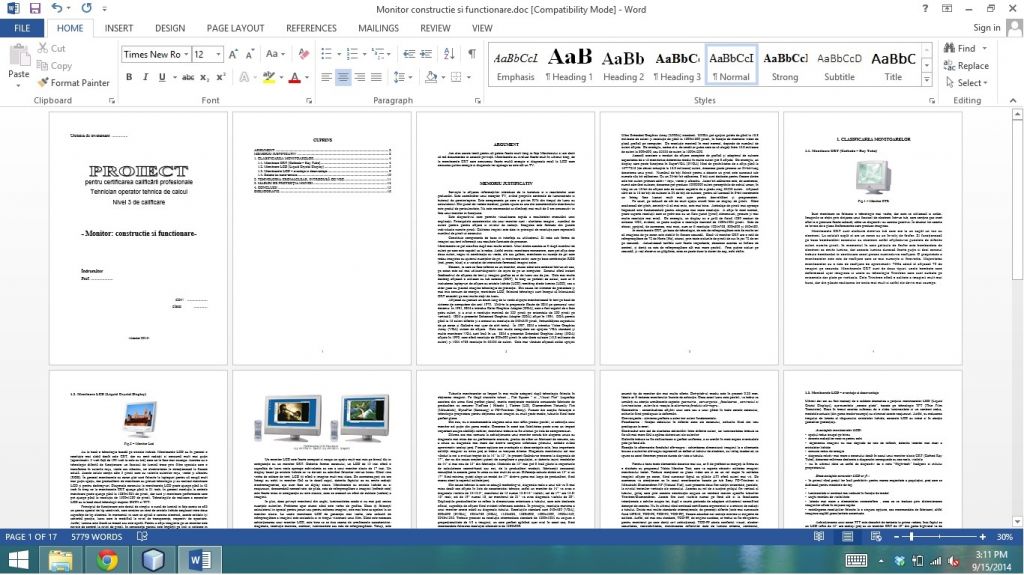This screenshot has height=575, width=1024.
Task: Switch to the PAGE LAYOUT tab
Action: click(235, 28)
